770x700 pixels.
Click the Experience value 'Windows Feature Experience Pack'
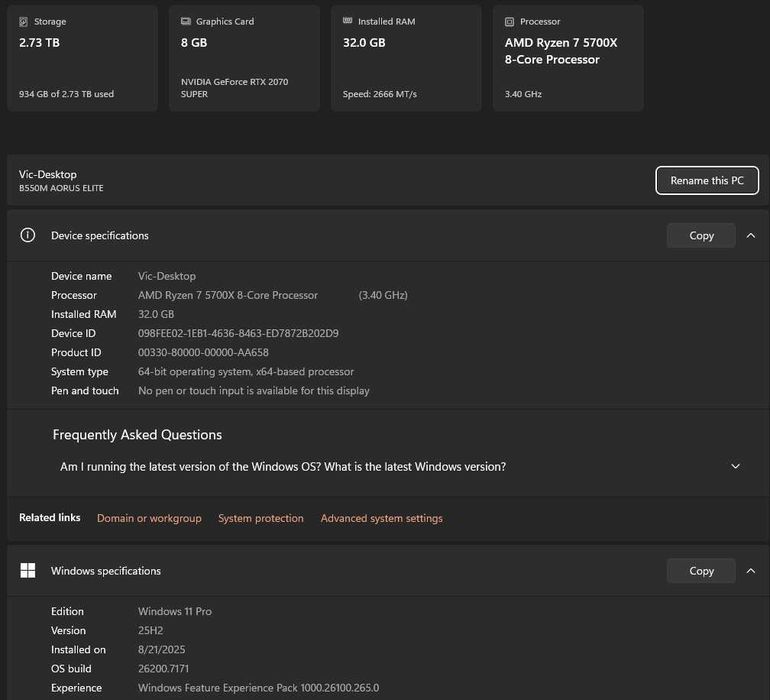[x=258, y=688]
